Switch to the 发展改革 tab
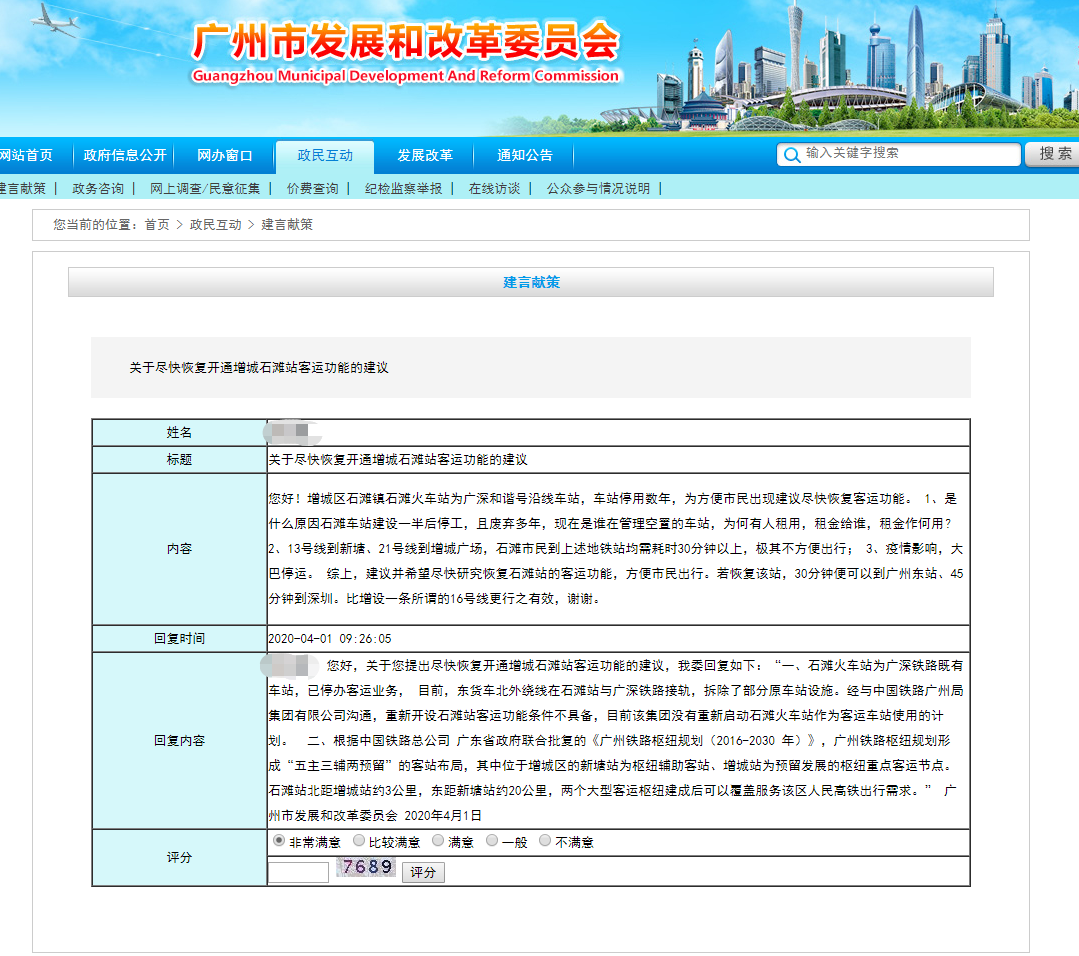This screenshot has width=1079, height=956. click(425, 156)
